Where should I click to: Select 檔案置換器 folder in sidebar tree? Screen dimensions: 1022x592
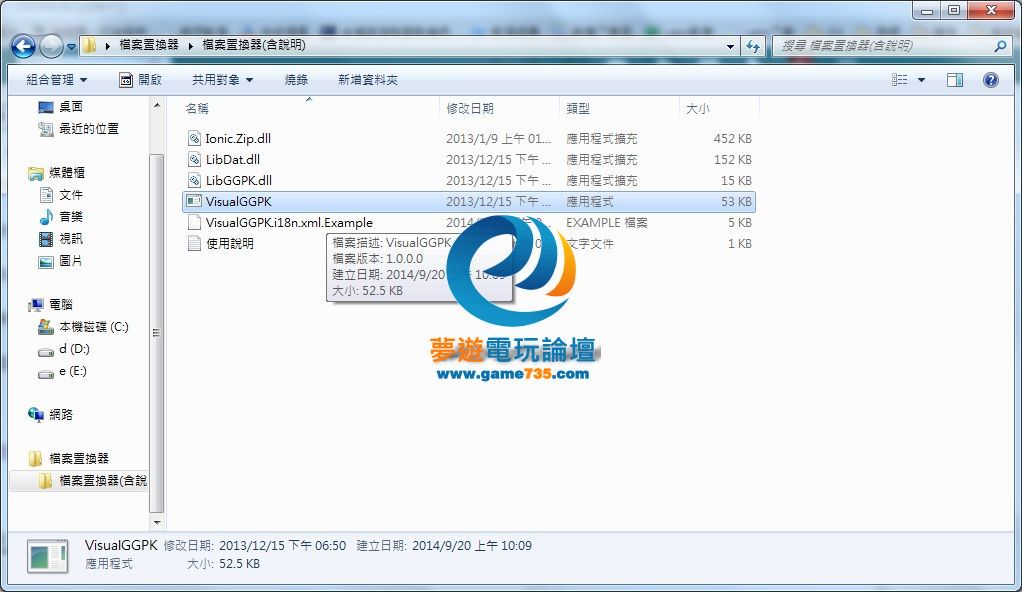coord(78,458)
